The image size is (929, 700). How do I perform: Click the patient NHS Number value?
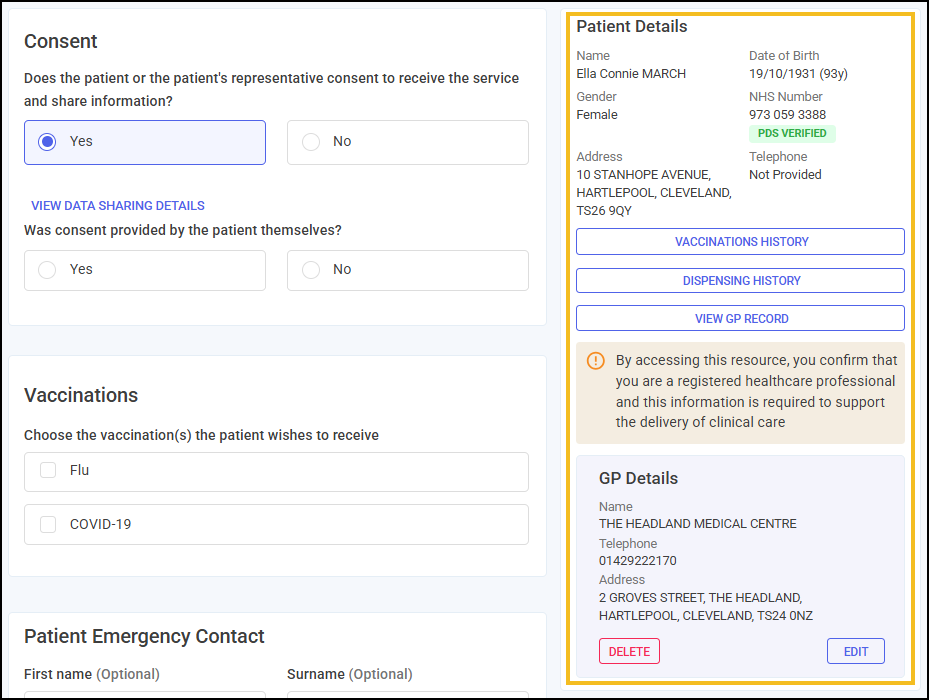click(x=787, y=115)
